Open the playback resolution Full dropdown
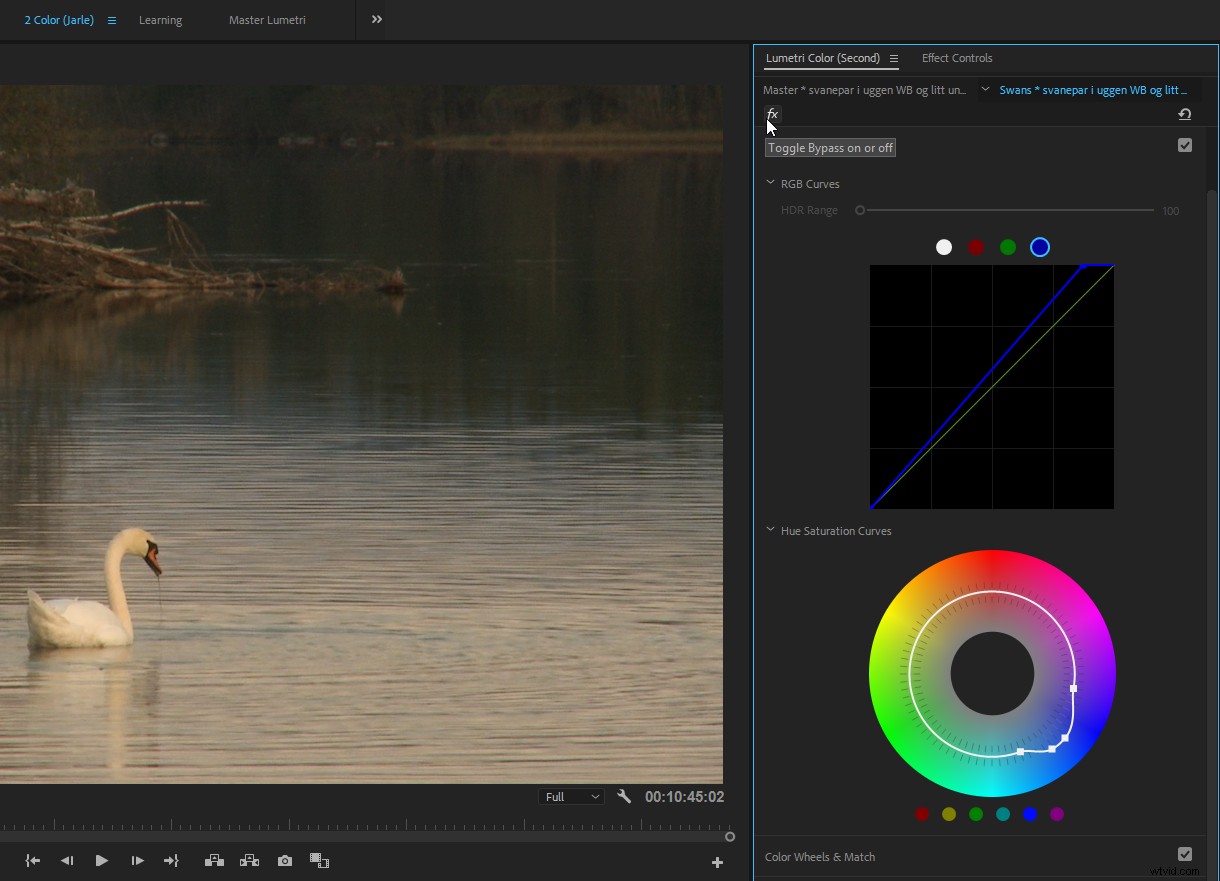 point(570,796)
